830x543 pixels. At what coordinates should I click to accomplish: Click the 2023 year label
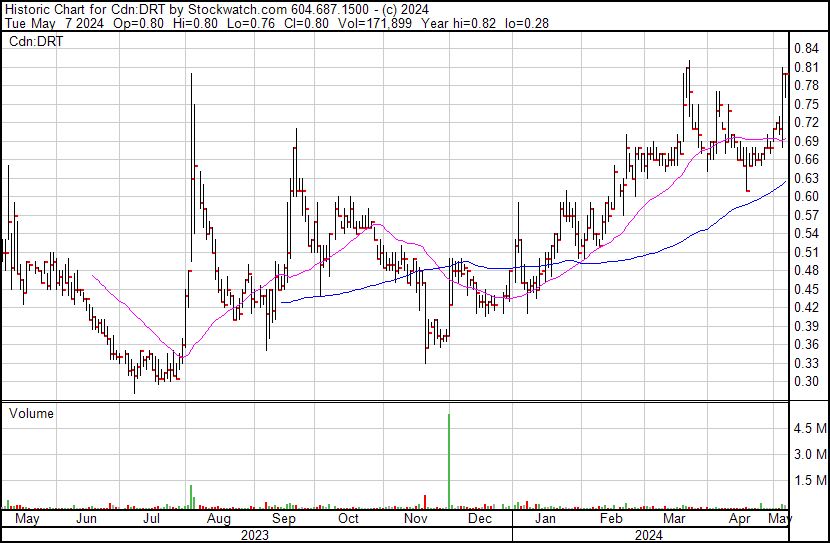coord(256,535)
